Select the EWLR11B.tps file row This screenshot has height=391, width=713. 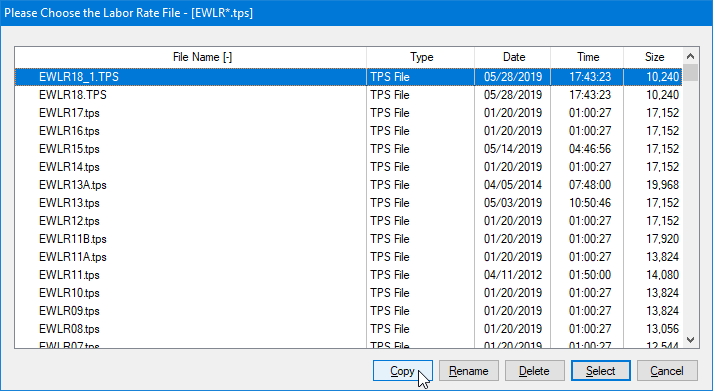click(349, 239)
